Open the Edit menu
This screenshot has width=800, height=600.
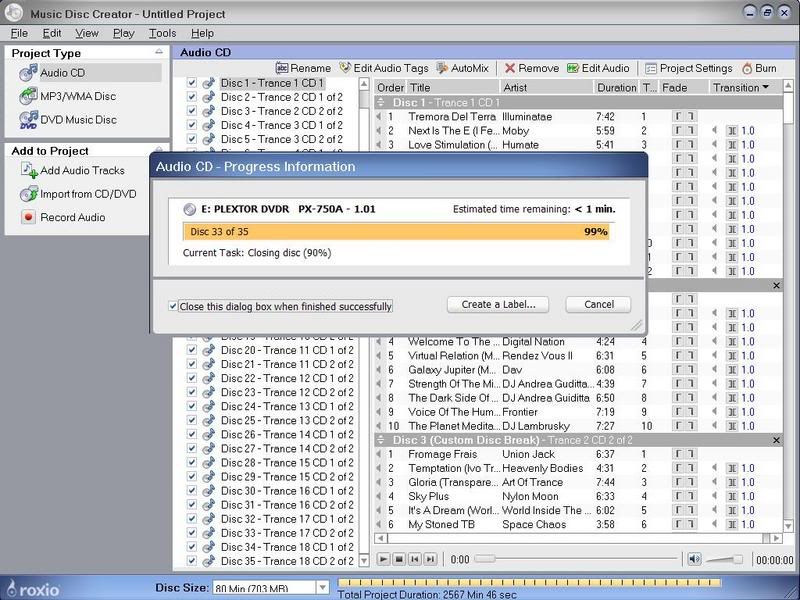(x=52, y=33)
